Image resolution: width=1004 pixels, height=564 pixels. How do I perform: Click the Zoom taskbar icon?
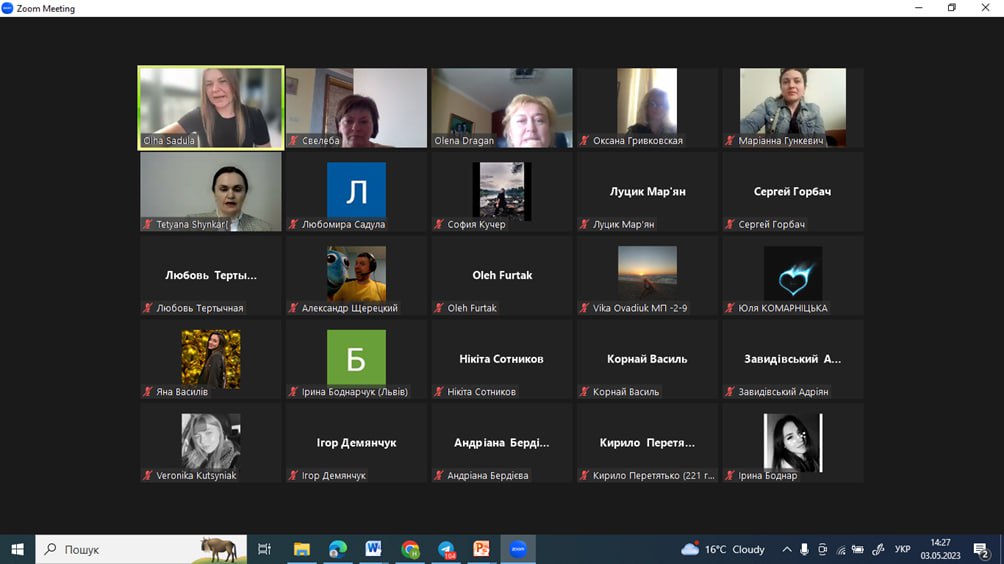(x=517, y=549)
